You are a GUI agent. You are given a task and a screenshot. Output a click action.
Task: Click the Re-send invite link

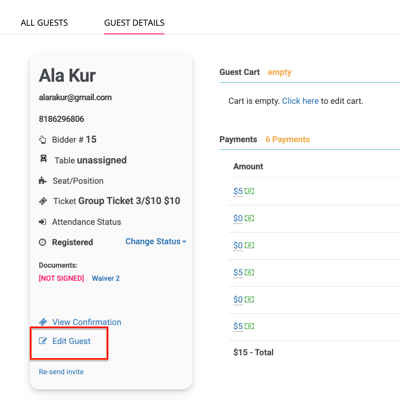tap(61, 372)
